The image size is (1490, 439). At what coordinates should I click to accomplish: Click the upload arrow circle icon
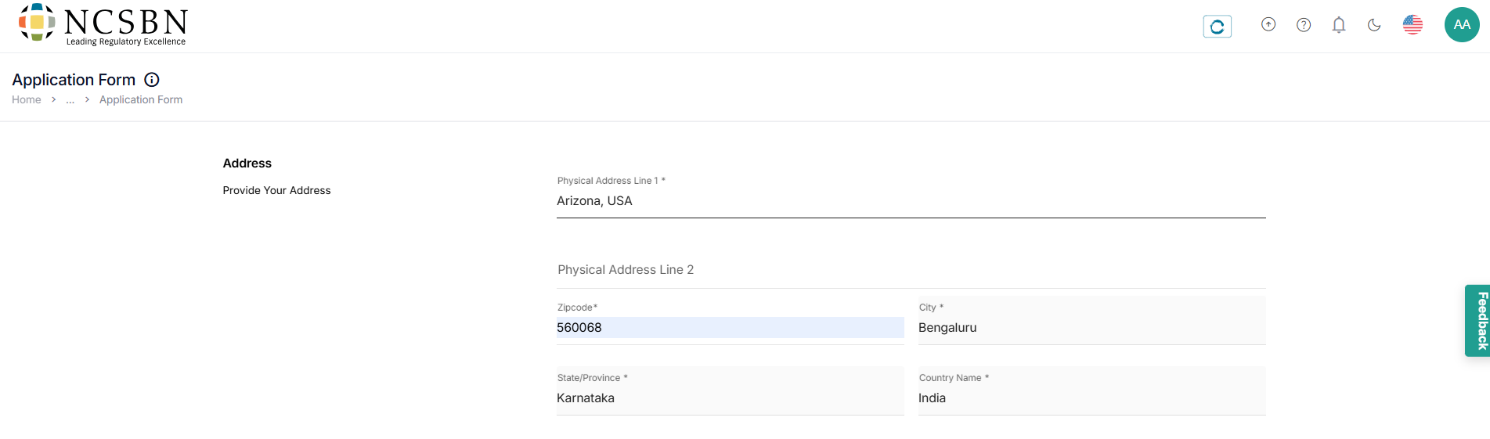(1268, 25)
